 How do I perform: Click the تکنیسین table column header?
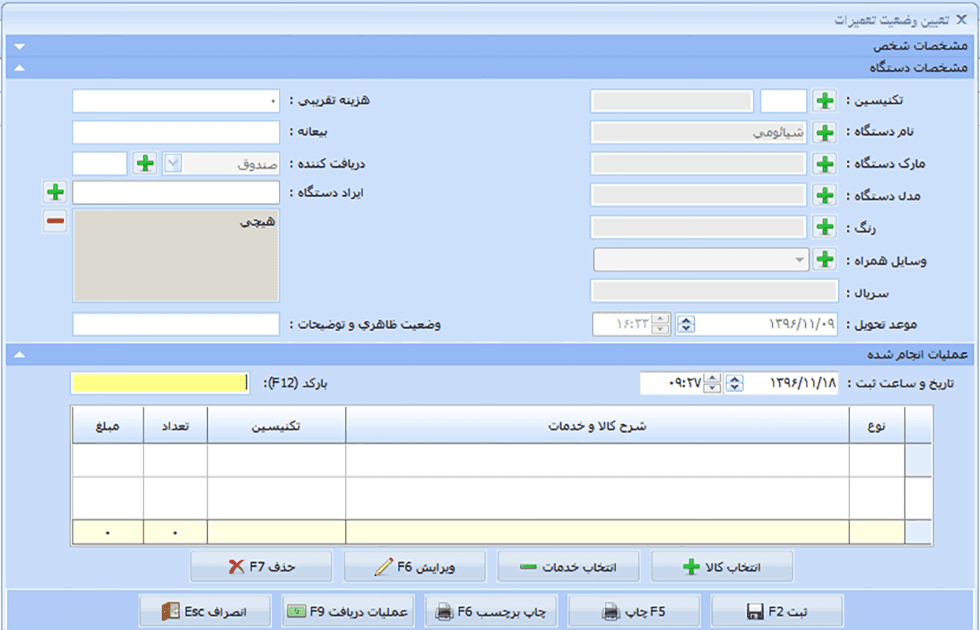pyautogui.click(x=276, y=426)
